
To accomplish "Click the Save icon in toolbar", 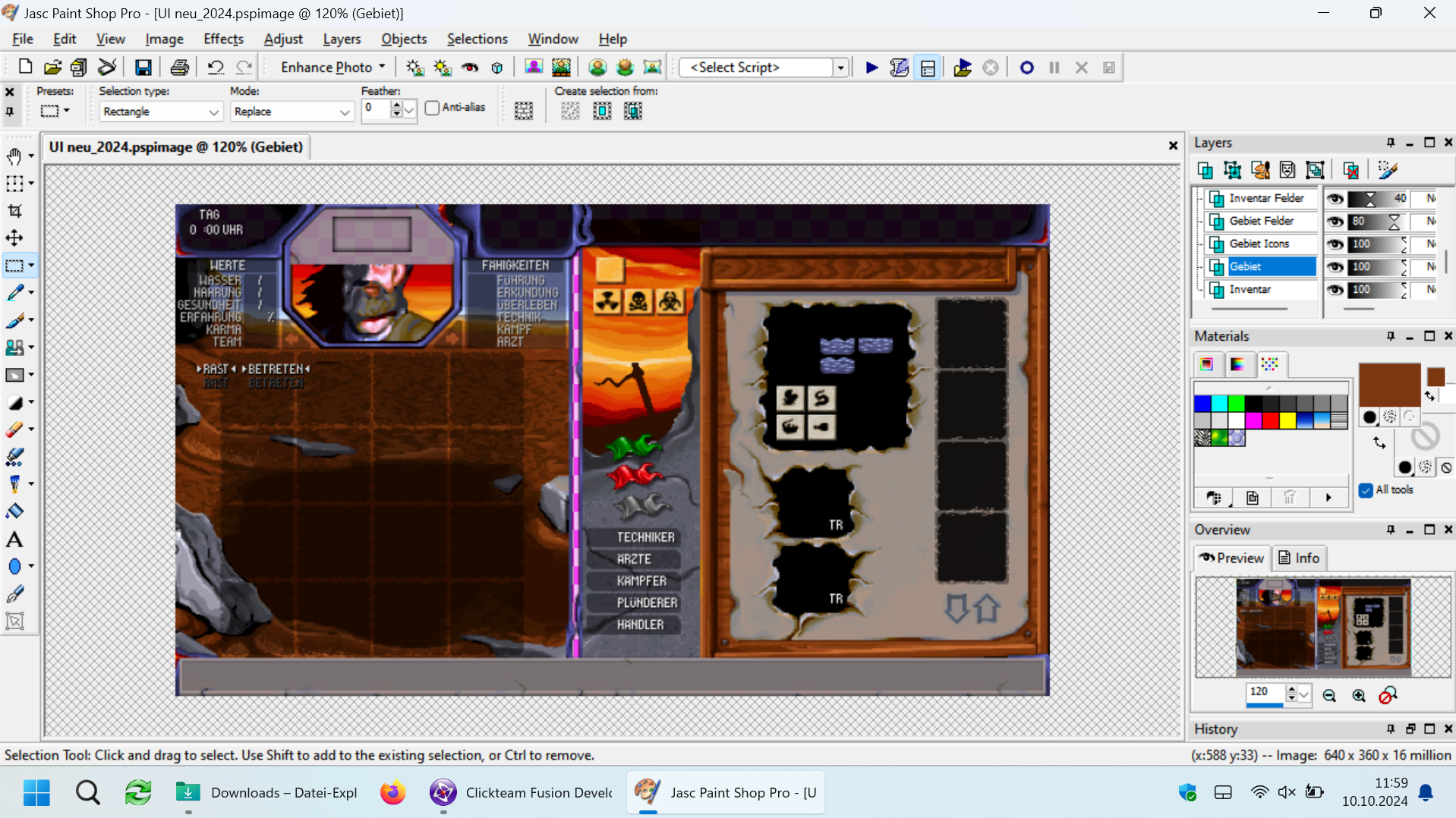I will click(143, 68).
